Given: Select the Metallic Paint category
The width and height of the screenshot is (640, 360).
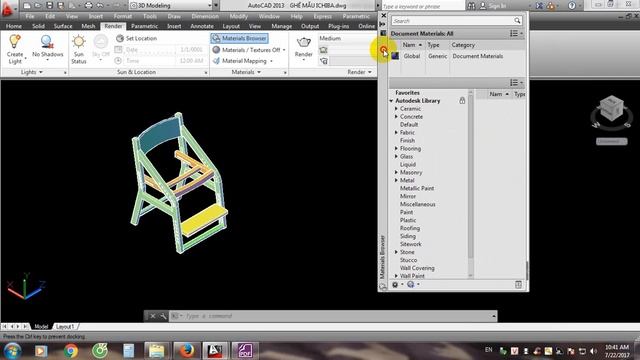Looking at the screenshot, I should [417, 189].
